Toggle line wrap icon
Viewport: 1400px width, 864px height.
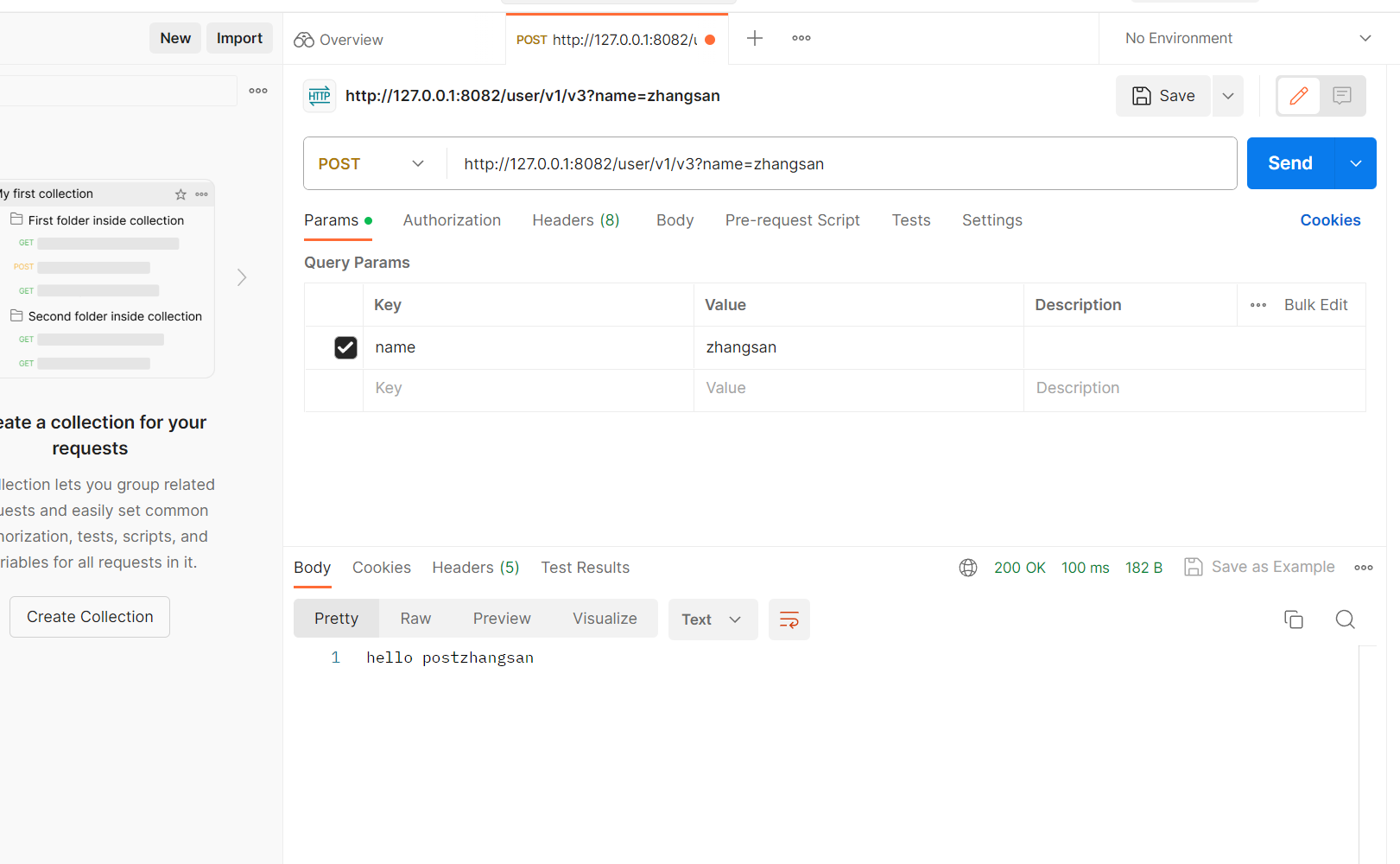point(789,619)
